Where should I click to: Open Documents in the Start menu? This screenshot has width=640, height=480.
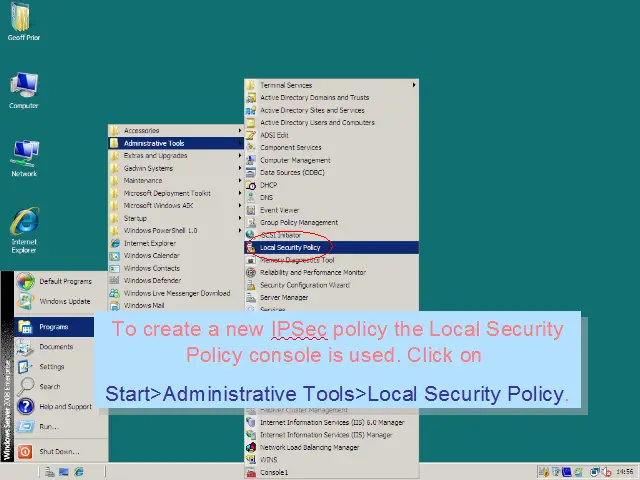pyautogui.click(x=56, y=347)
